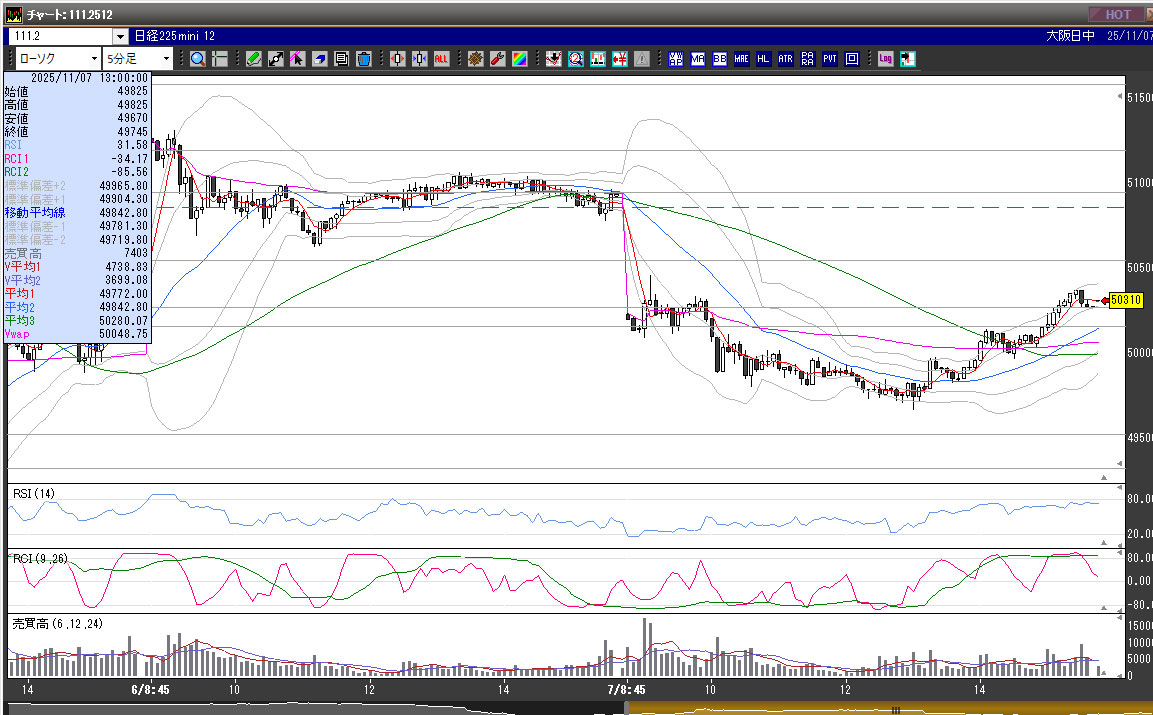
Task: Select the eraser tool icon
Action: pyautogui.click(x=320, y=59)
